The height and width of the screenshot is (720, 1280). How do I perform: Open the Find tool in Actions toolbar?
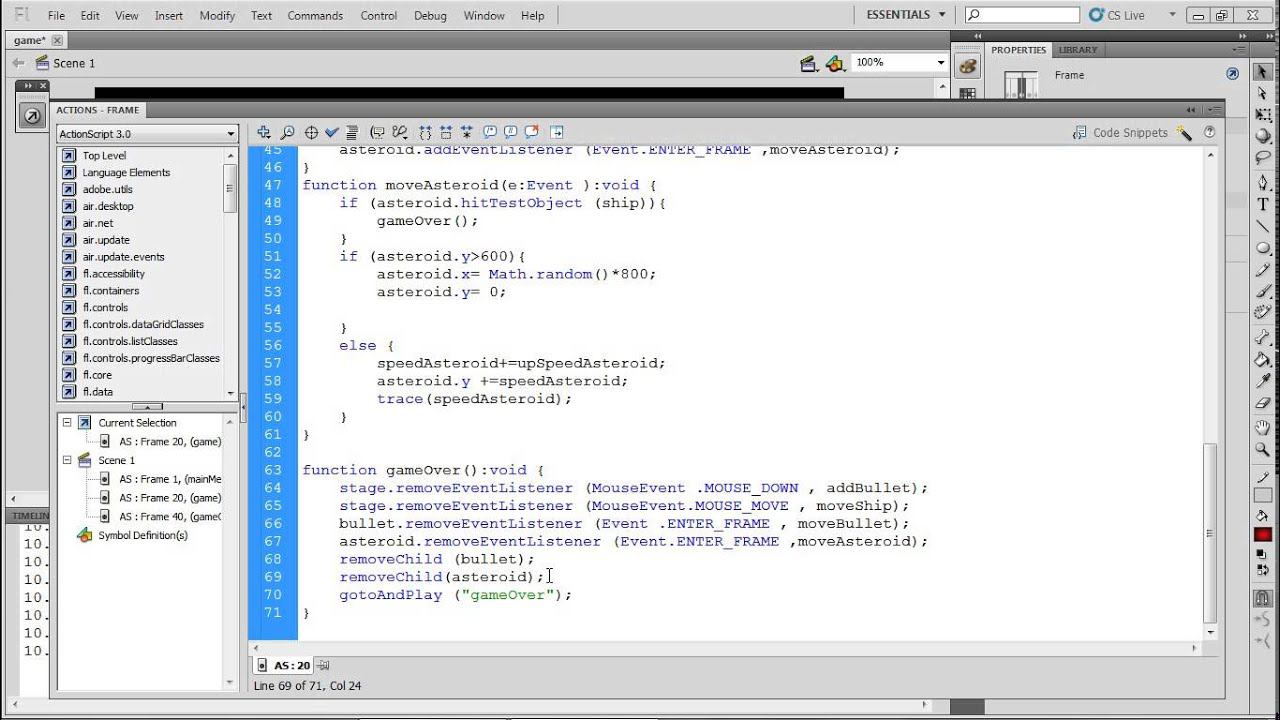287,132
